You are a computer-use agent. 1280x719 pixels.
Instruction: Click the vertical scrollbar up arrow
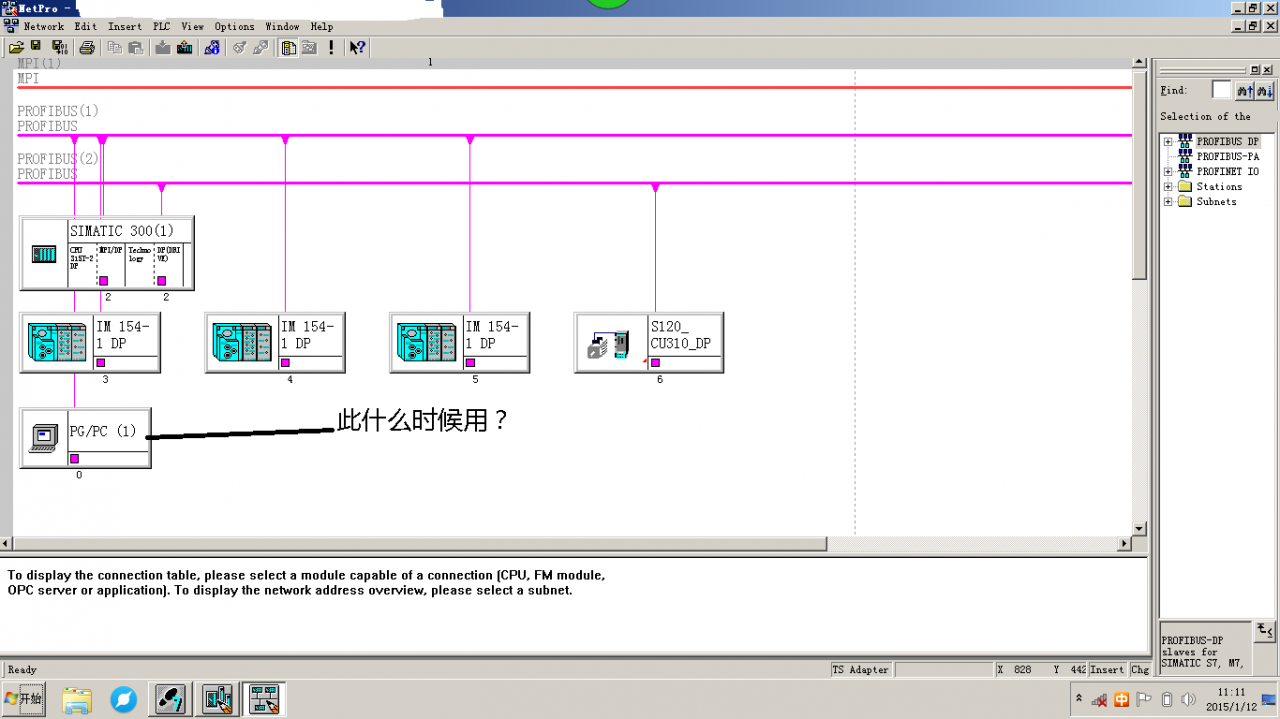1139,63
